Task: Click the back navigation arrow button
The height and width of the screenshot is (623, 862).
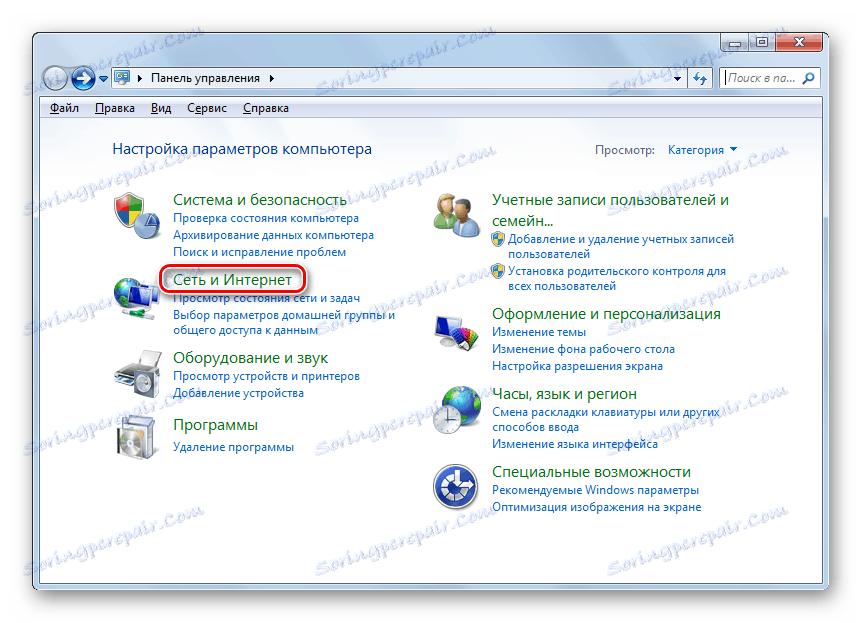Action: (55, 79)
